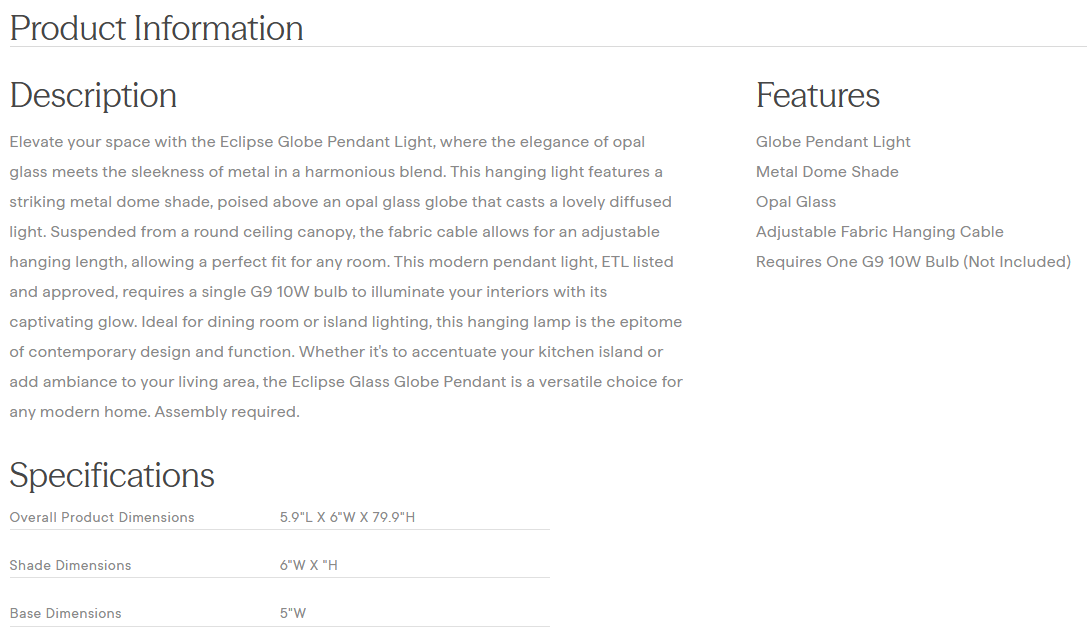1087x643 pixels.
Task: Click the 5.9"L X 6"W X 79.9"H value
Action: coord(347,517)
